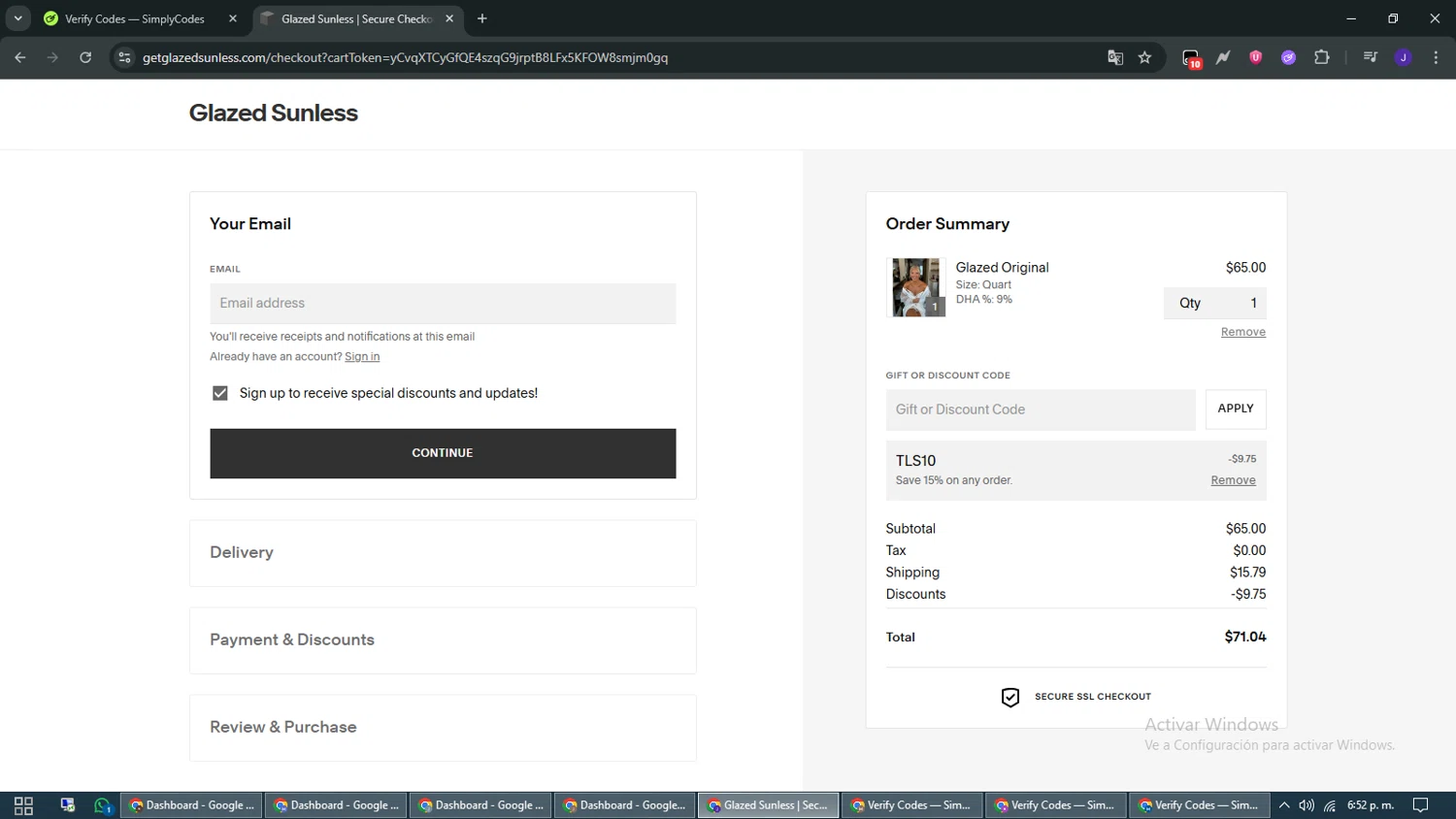Image resolution: width=1456 pixels, height=819 pixels.
Task: Open the extension with red 10 badge
Action: [x=1191, y=58]
